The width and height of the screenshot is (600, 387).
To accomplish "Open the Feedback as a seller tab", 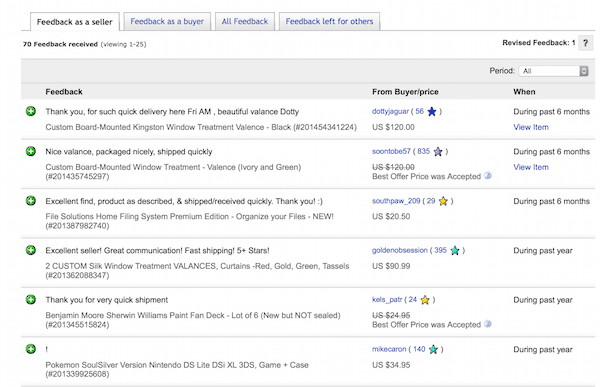I will click(75, 22).
